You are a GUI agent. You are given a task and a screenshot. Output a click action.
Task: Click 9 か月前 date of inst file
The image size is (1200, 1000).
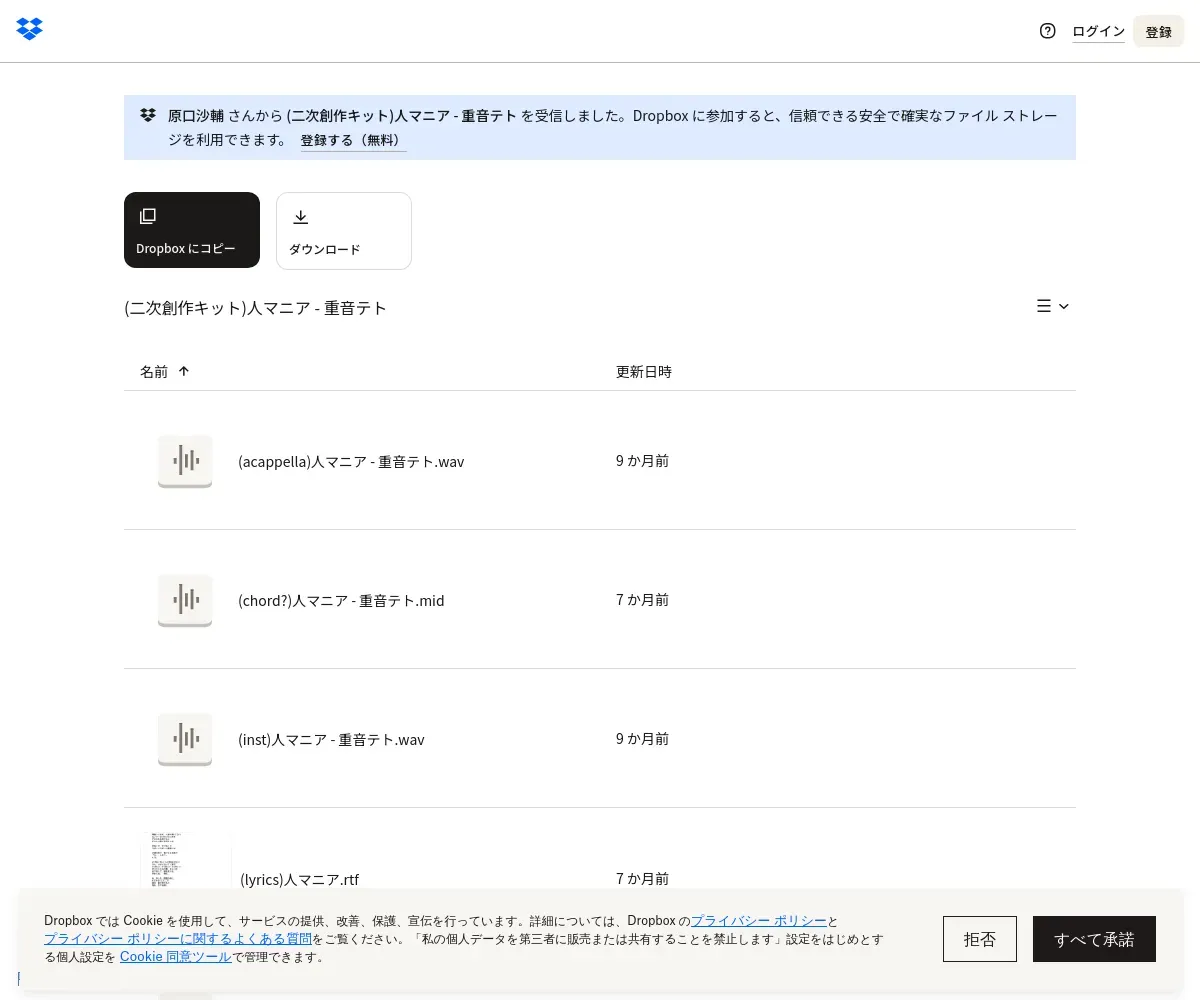pyautogui.click(x=643, y=739)
